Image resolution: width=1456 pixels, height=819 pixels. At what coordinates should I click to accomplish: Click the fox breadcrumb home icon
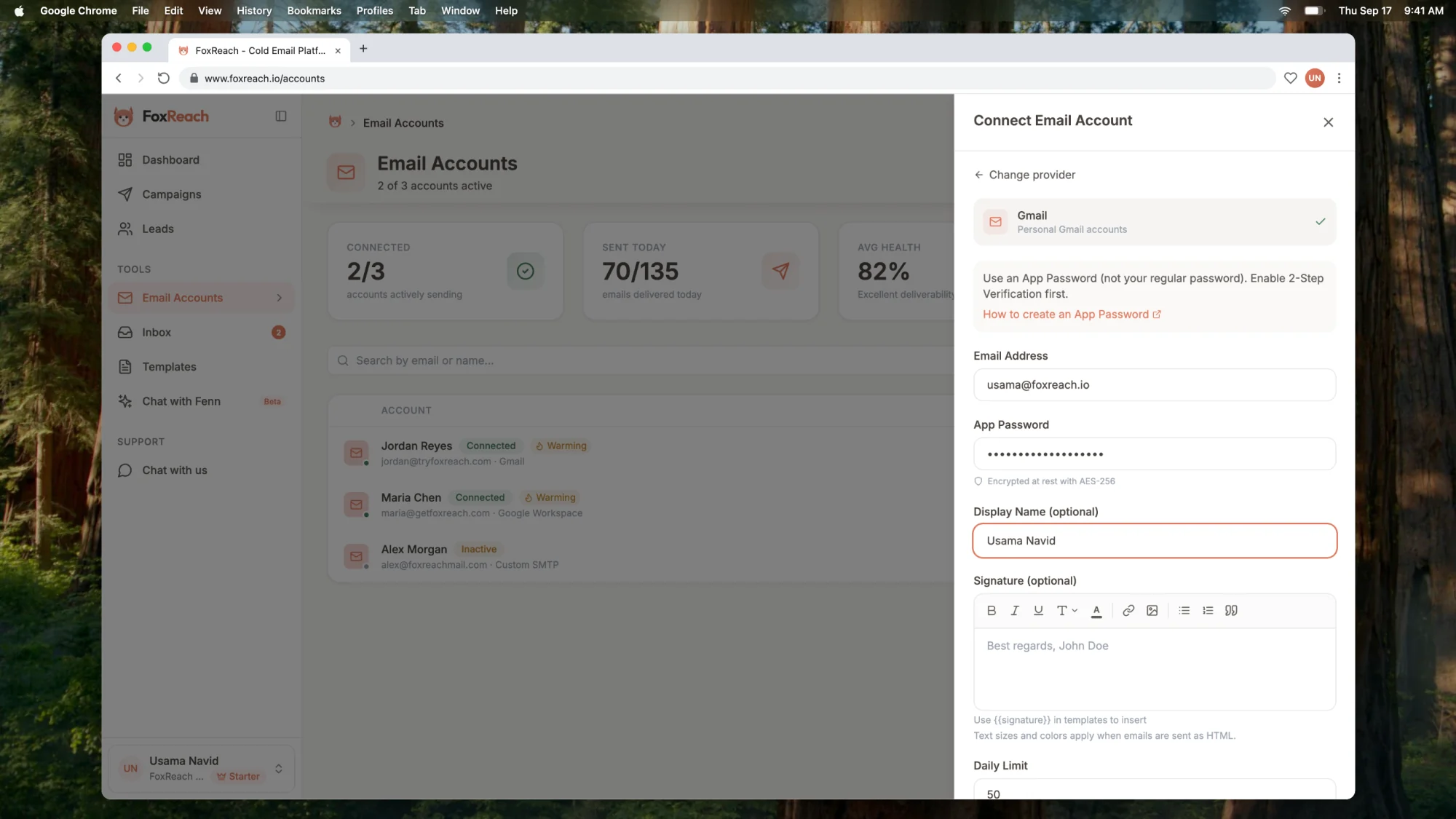[335, 122]
